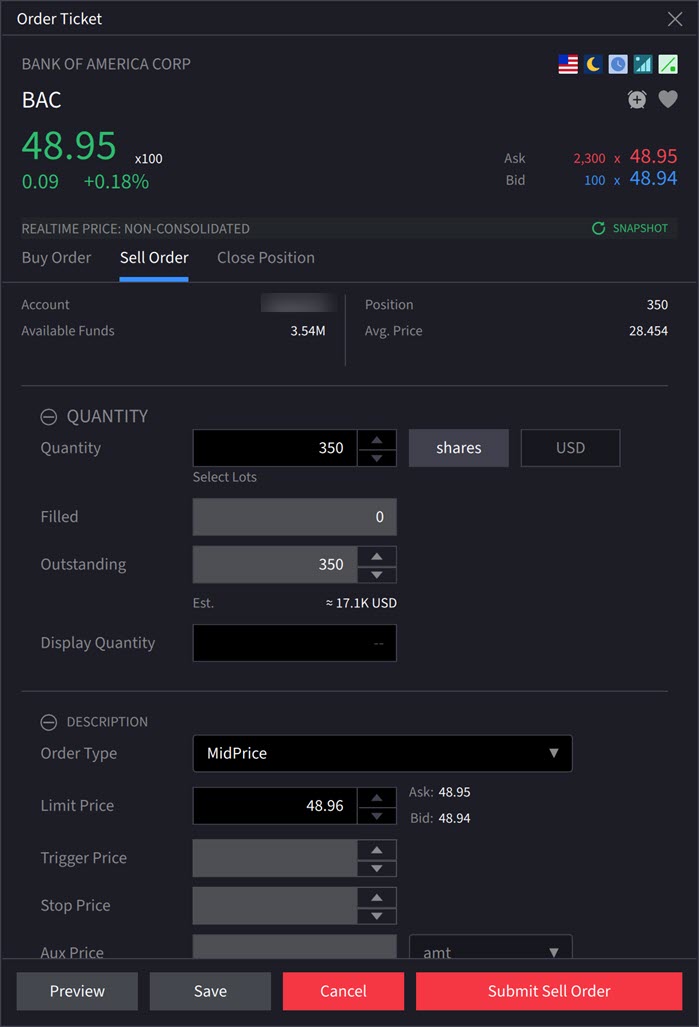Open the Close Position tab
The width and height of the screenshot is (699, 1027).
pos(266,258)
